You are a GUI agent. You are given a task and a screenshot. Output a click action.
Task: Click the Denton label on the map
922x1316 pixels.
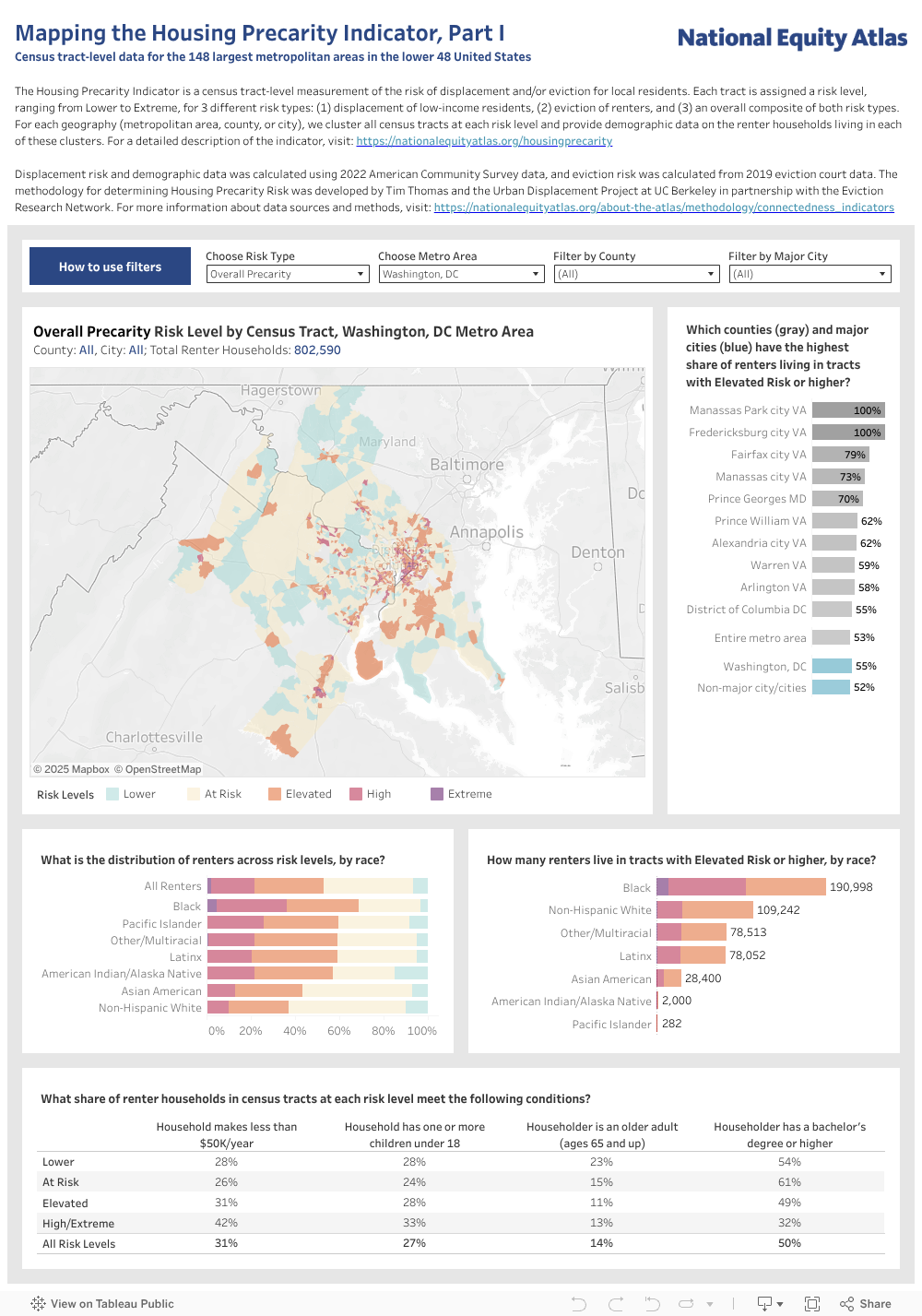pyautogui.click(x=597, y=552)
